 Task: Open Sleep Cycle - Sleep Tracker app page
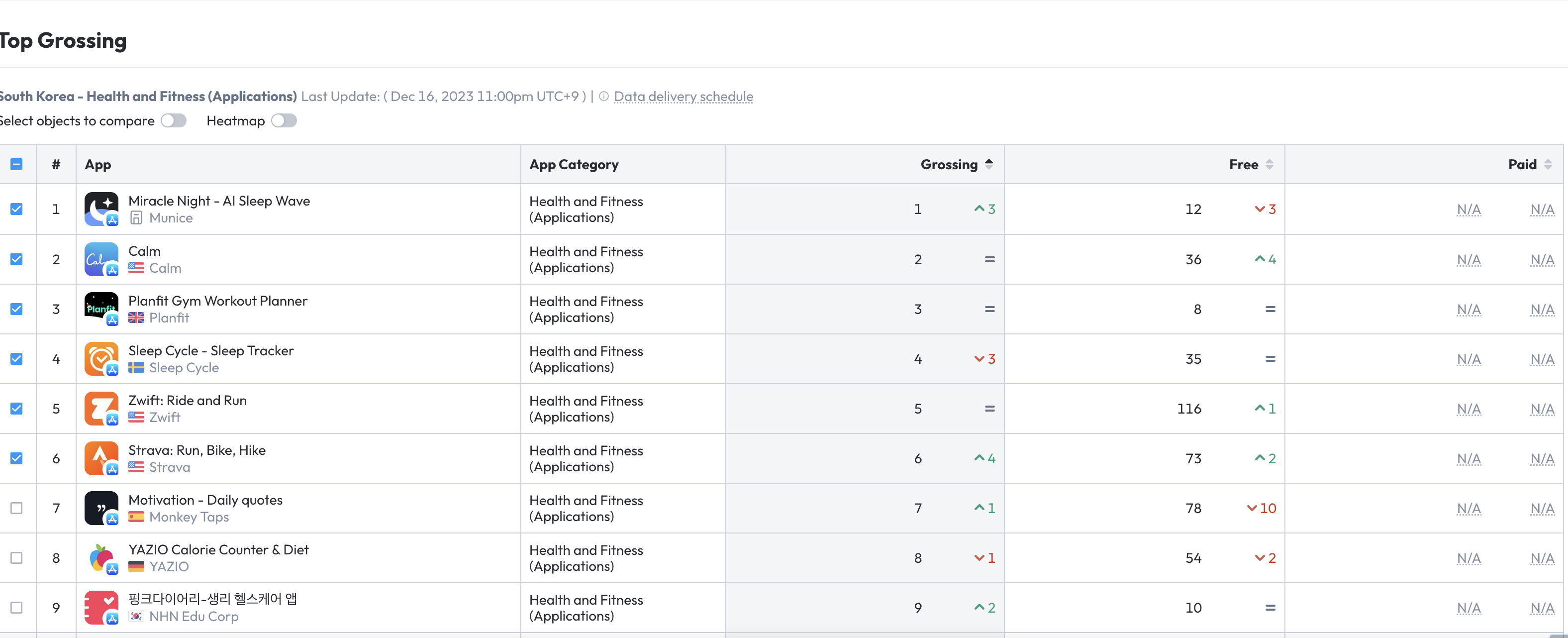(x=211, y=351)
